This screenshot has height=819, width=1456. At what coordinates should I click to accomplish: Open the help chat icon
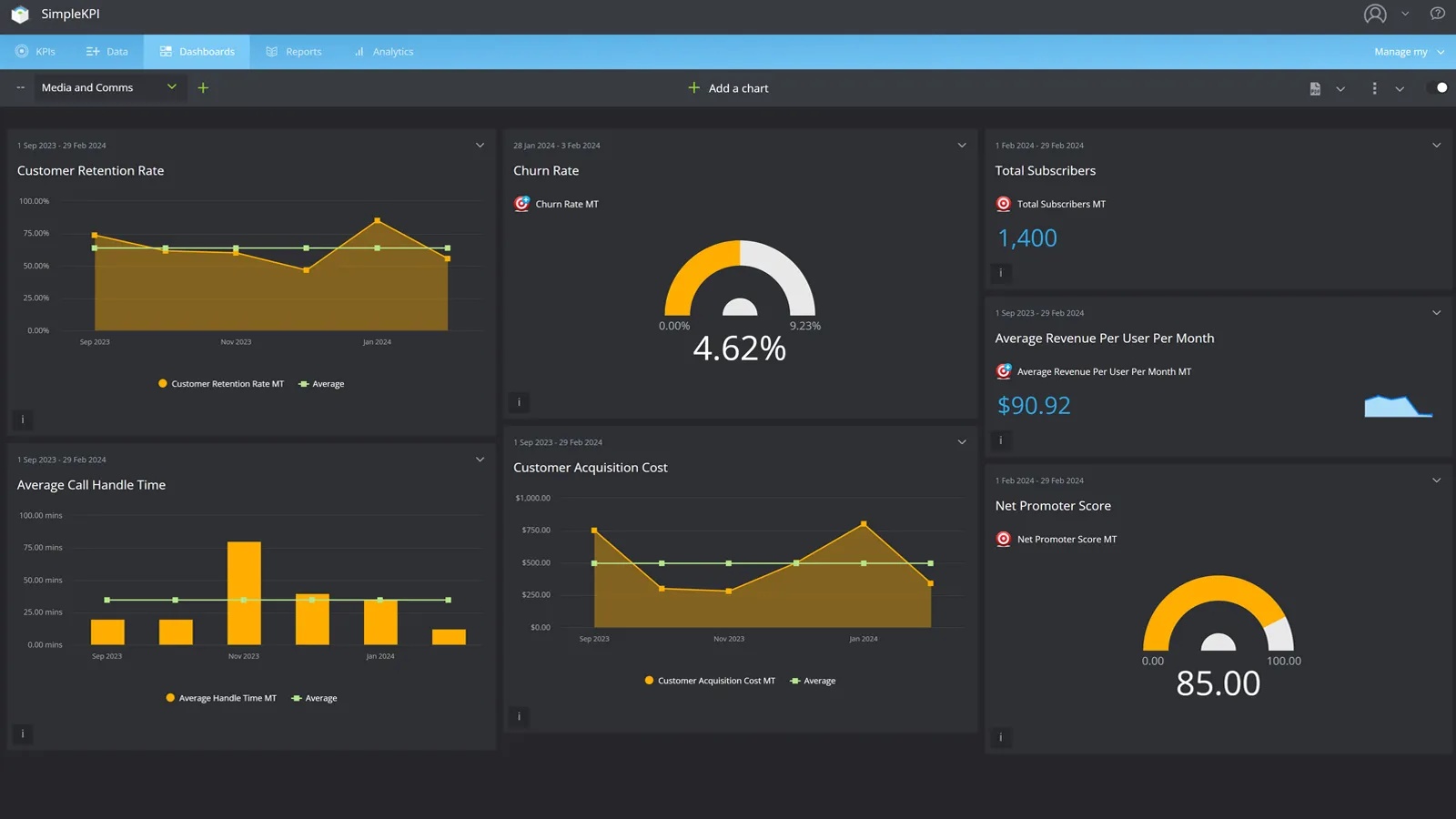click(x=1438, y=14)
